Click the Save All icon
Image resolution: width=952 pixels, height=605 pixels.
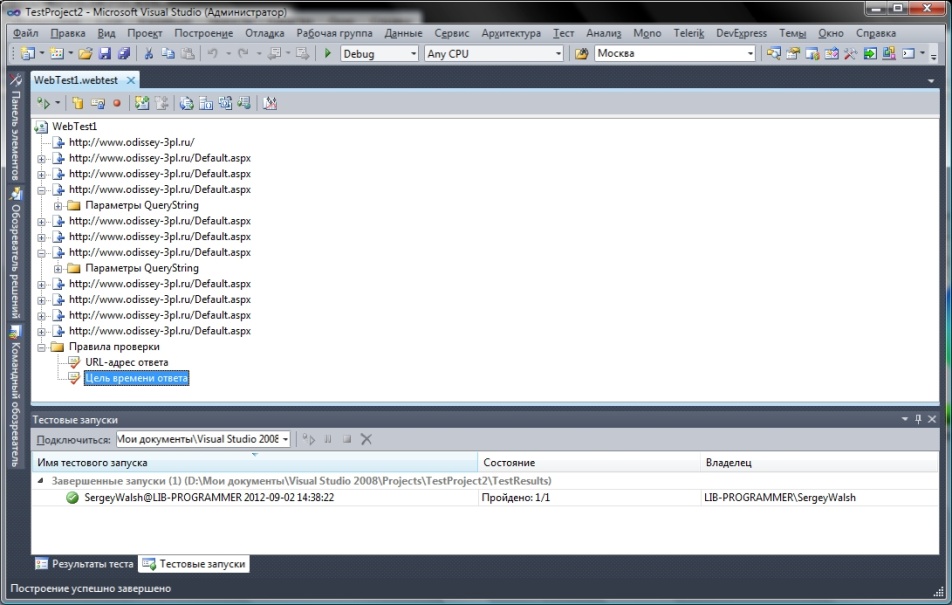[124, 53]
